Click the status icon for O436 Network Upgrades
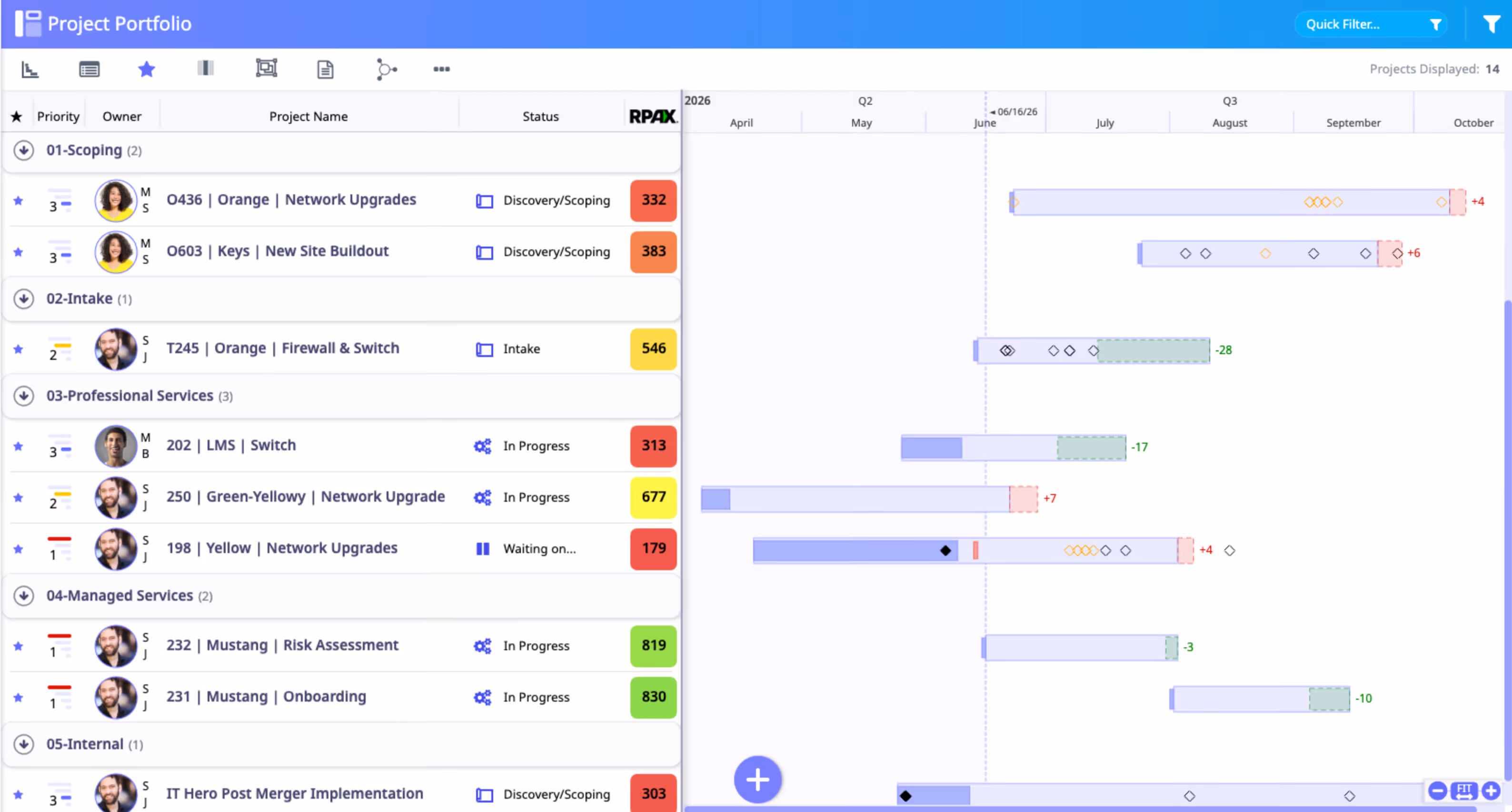1512x812 pixels. (x=484, y=201)
